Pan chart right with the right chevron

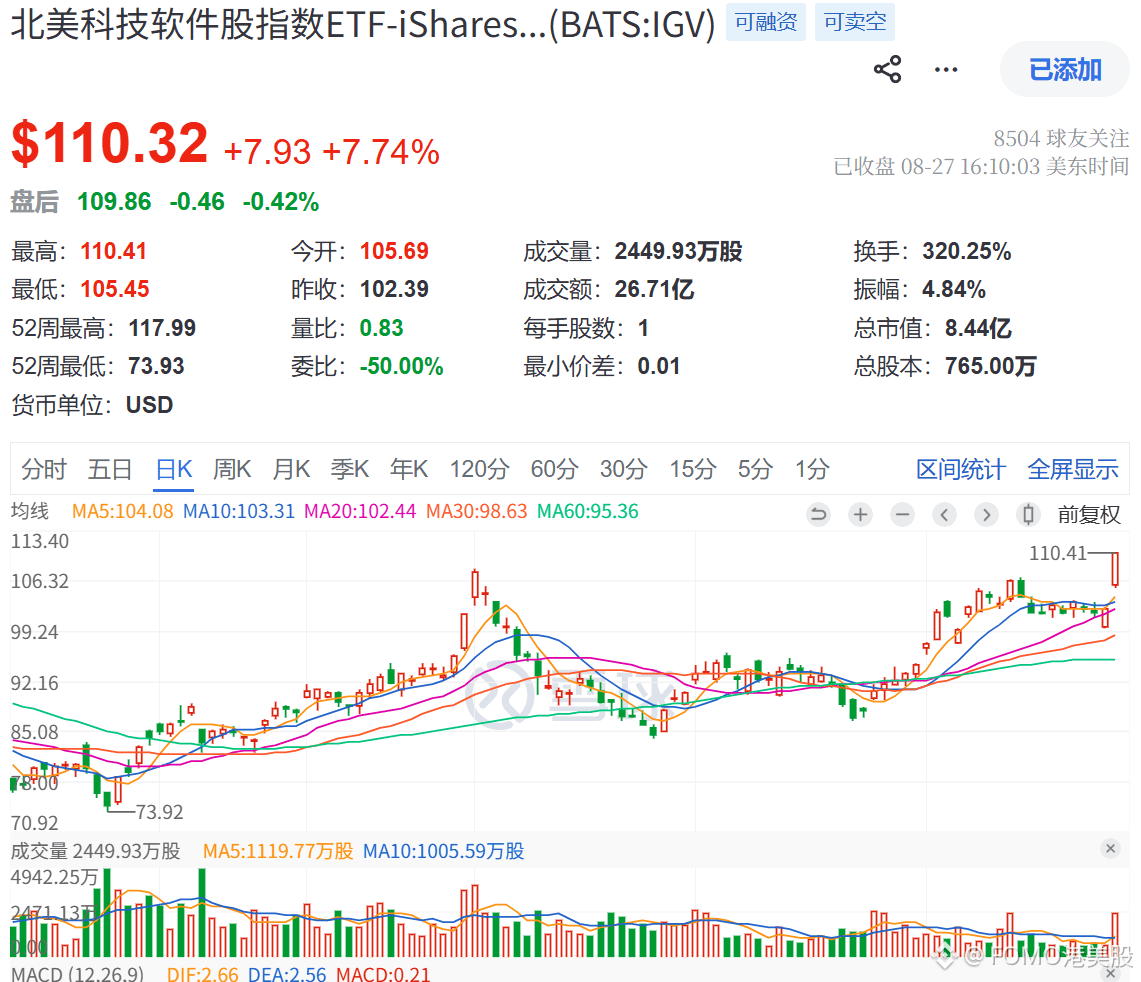point(986,515)
